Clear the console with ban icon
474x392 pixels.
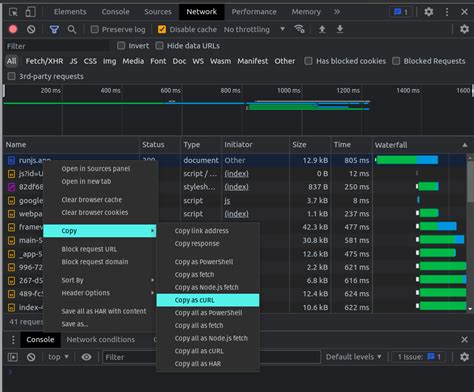[31, 357]
